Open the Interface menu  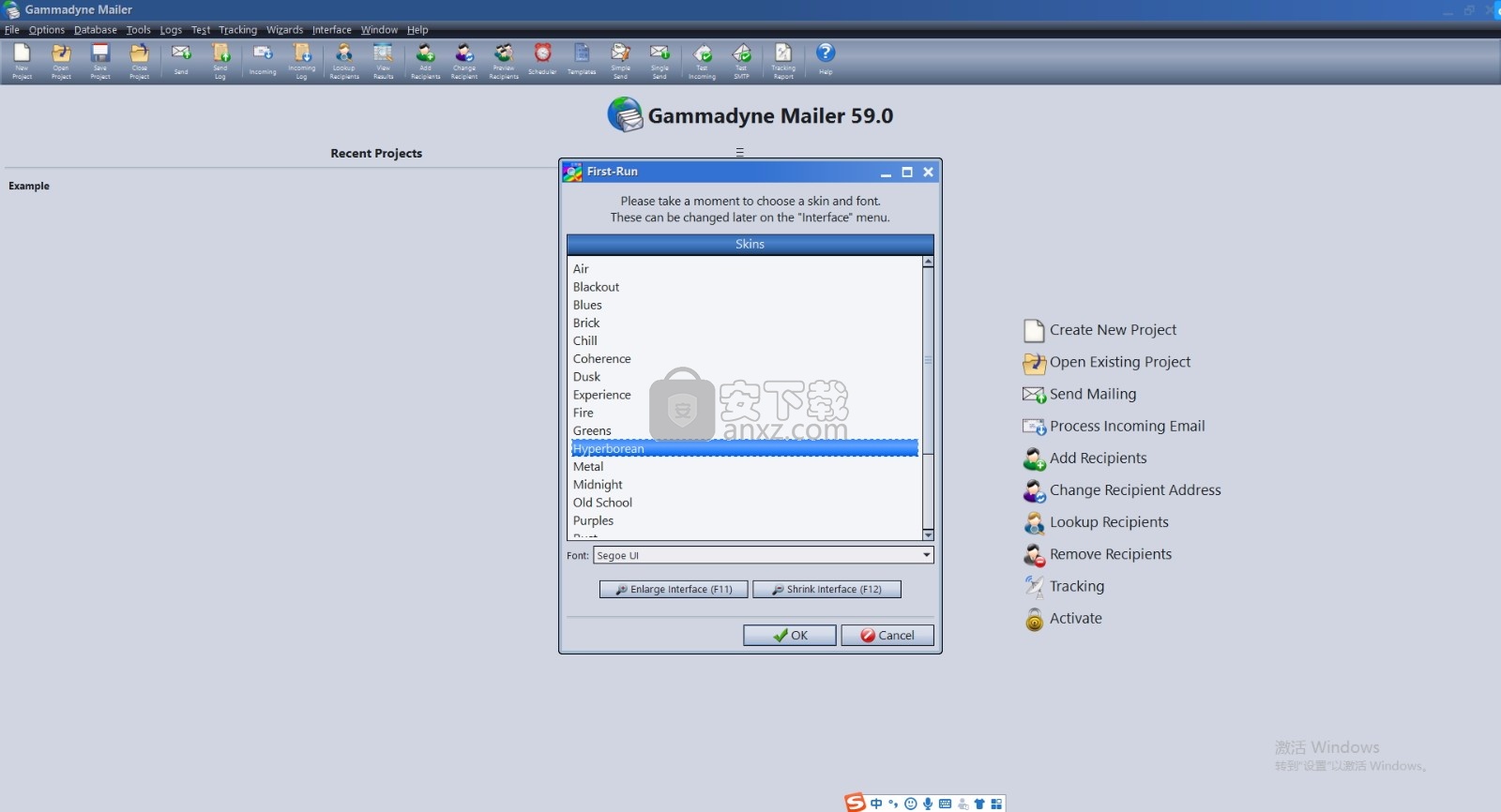pos(332,30)
